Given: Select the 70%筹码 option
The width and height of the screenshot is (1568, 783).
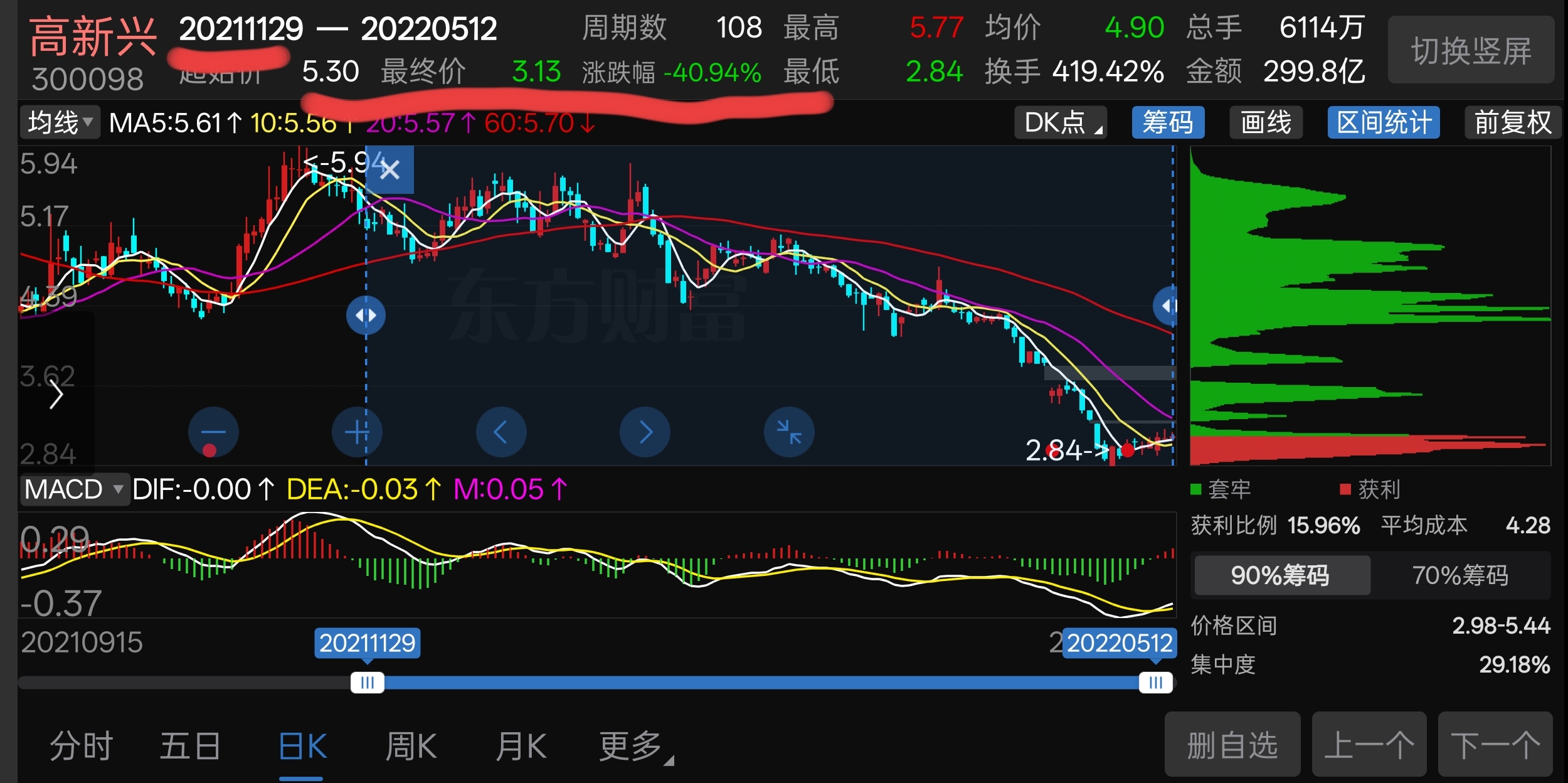Looking at the screenshot, I should pyautogui.click(x=1459, y=575).
